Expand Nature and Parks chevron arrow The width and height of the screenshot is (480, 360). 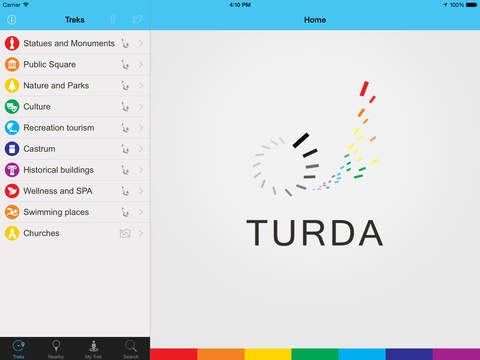click(141, 86)
